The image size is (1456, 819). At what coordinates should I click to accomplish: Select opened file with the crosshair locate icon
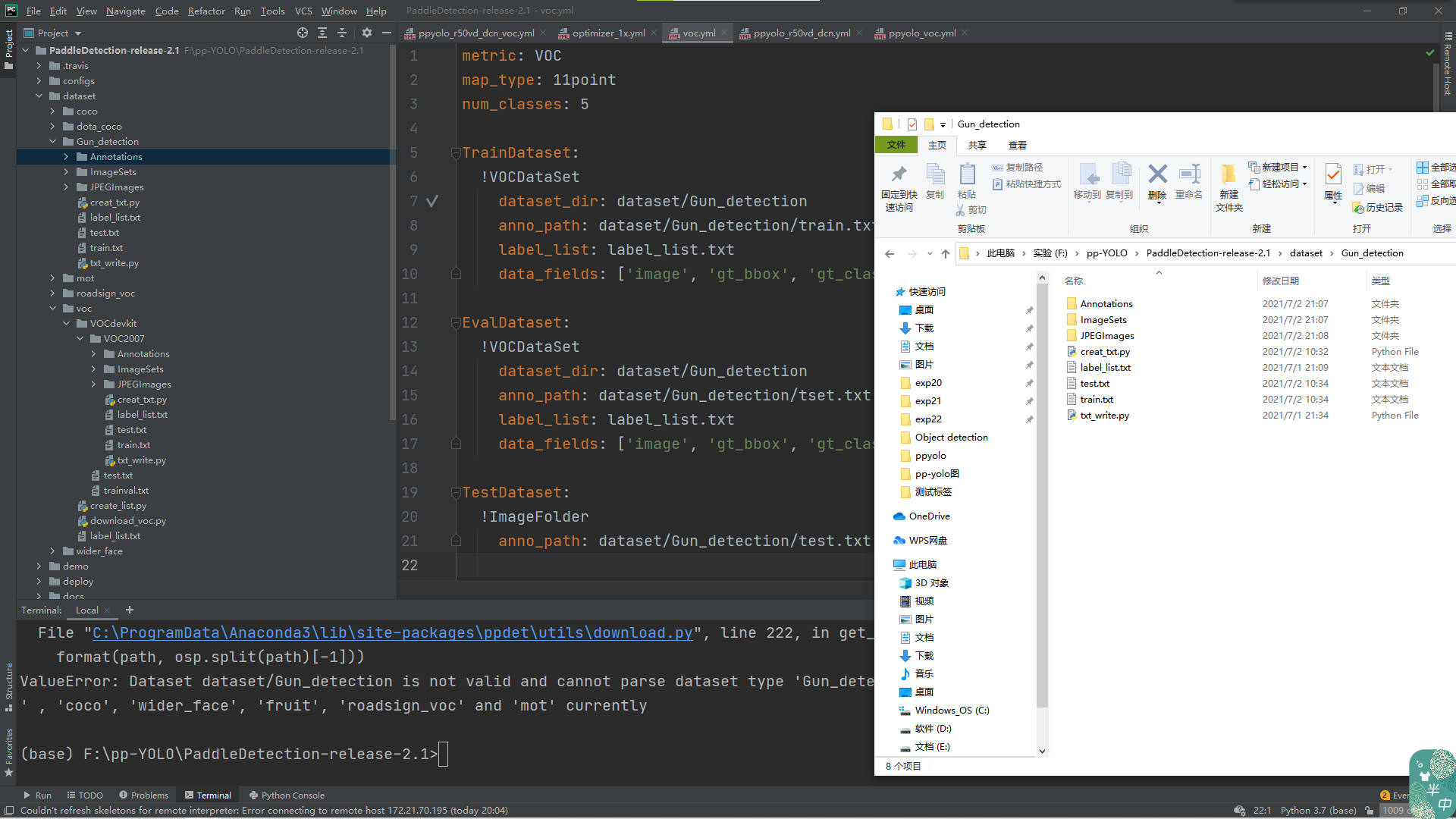point(302,33)
